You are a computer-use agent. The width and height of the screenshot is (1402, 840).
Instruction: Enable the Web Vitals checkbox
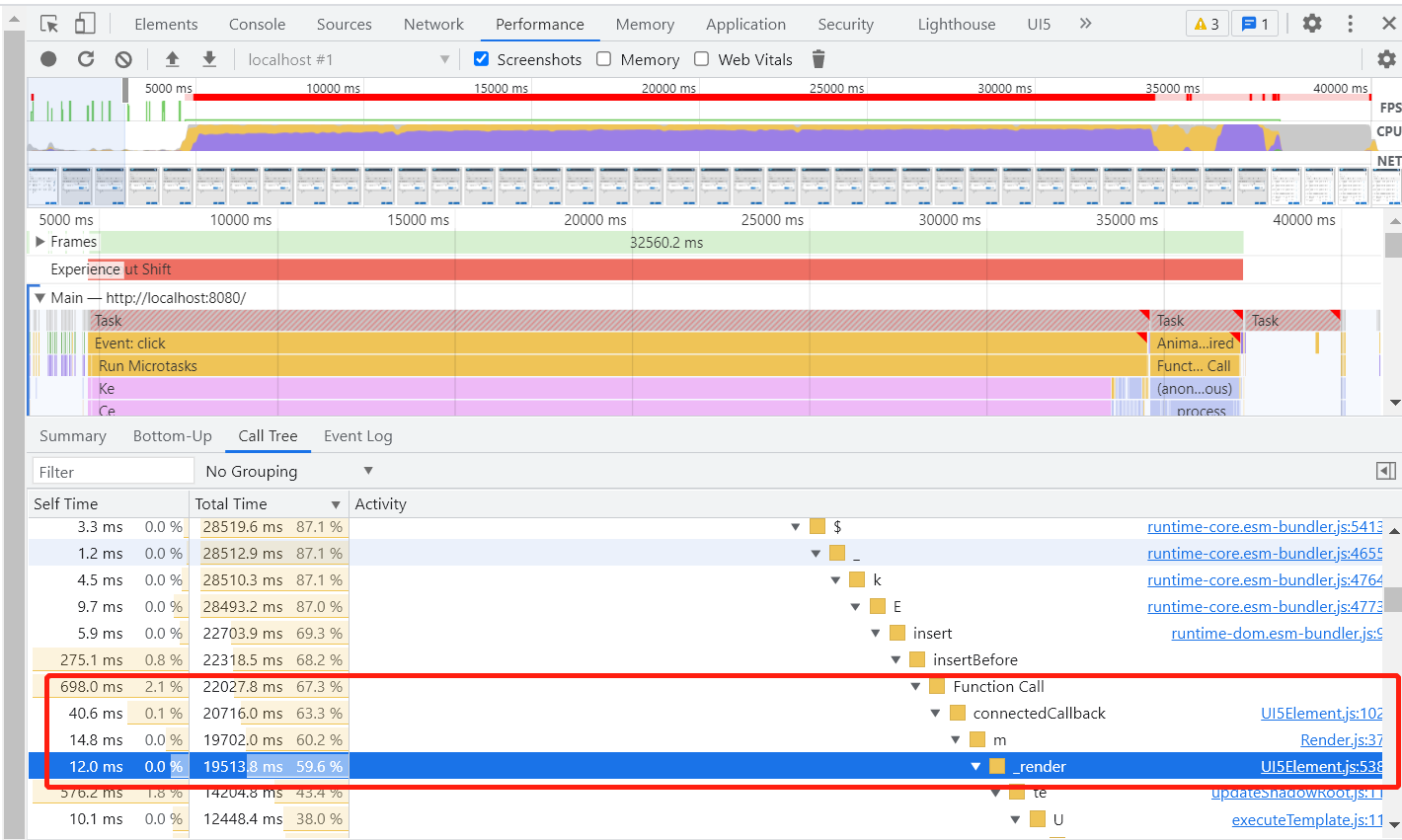[702, 58]
